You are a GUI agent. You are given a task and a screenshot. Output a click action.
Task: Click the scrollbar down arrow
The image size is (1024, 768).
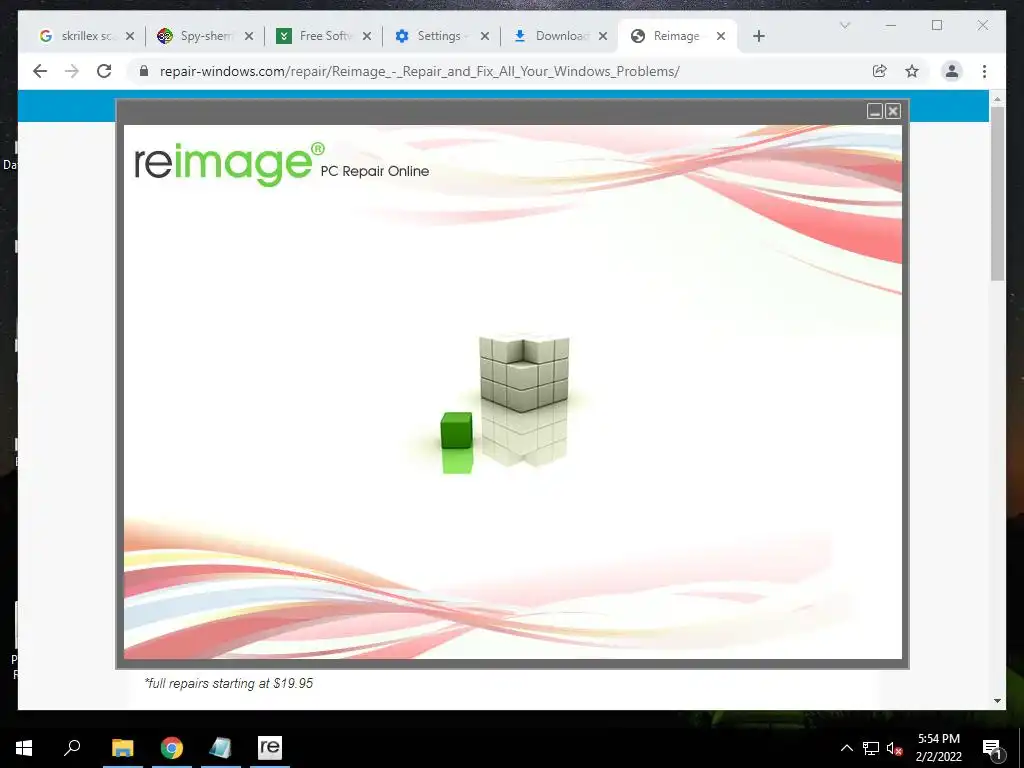[997, 701]
